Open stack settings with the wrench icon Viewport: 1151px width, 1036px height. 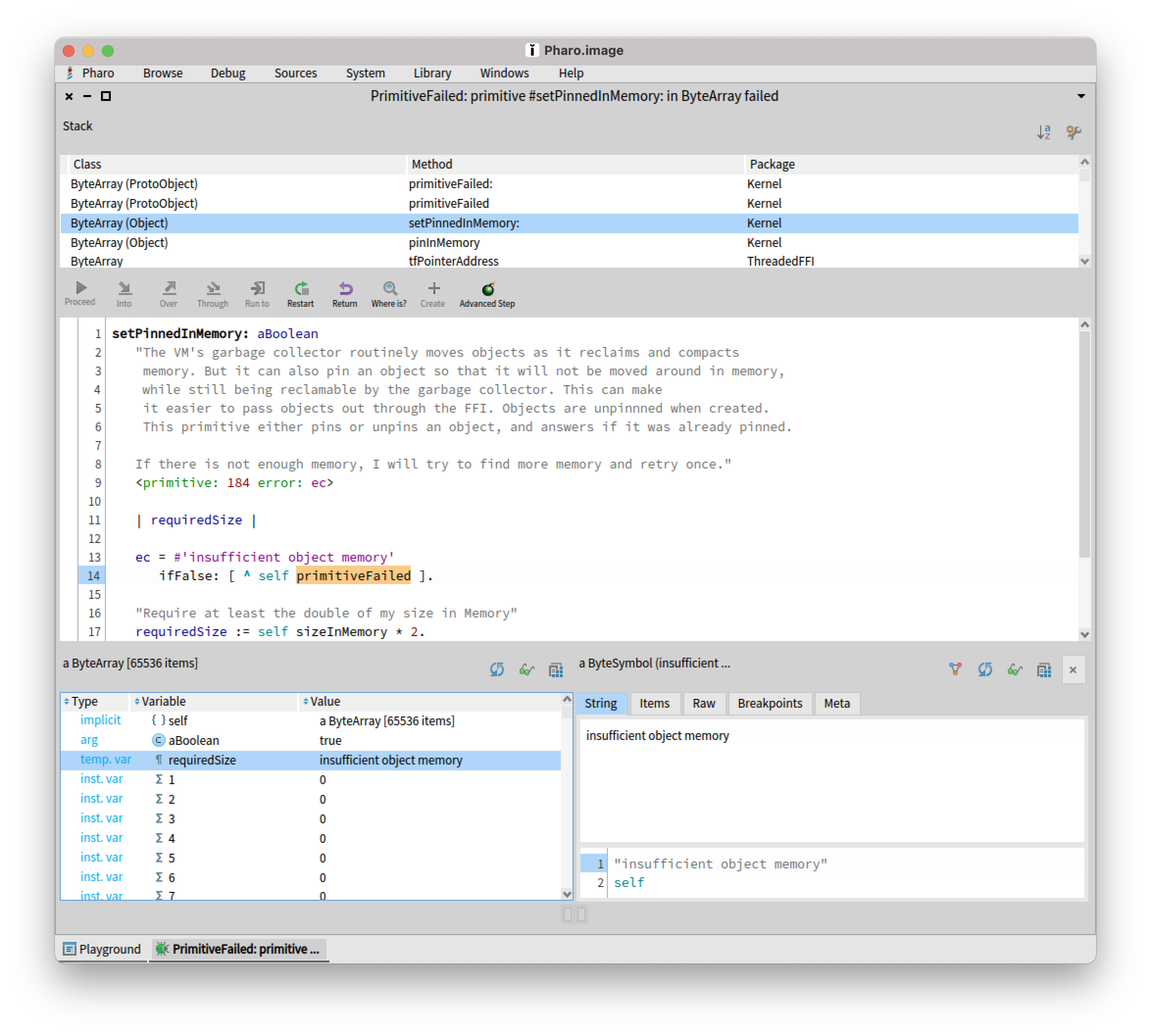pos(1075,132)
